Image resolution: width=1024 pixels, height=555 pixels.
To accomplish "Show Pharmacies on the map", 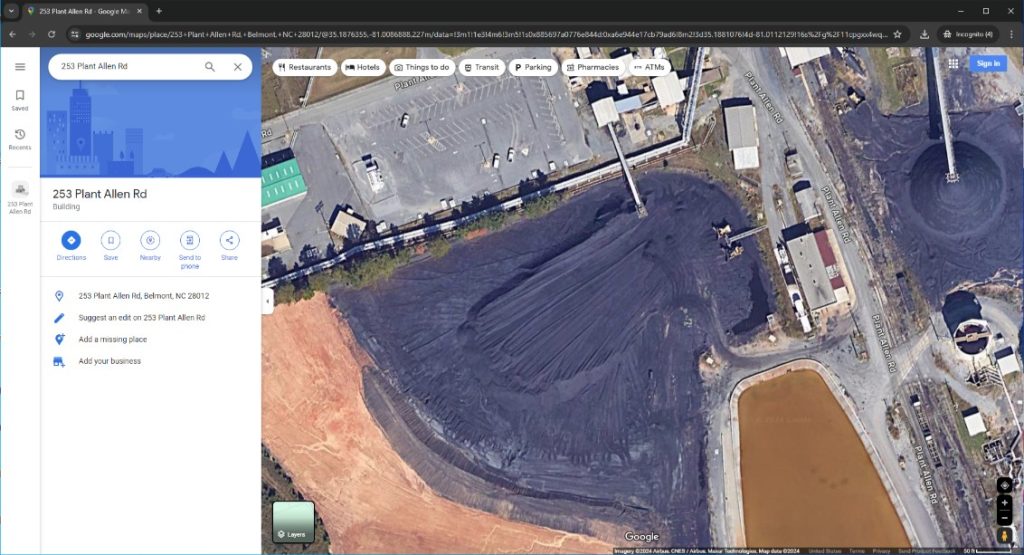I will point(592,67).
